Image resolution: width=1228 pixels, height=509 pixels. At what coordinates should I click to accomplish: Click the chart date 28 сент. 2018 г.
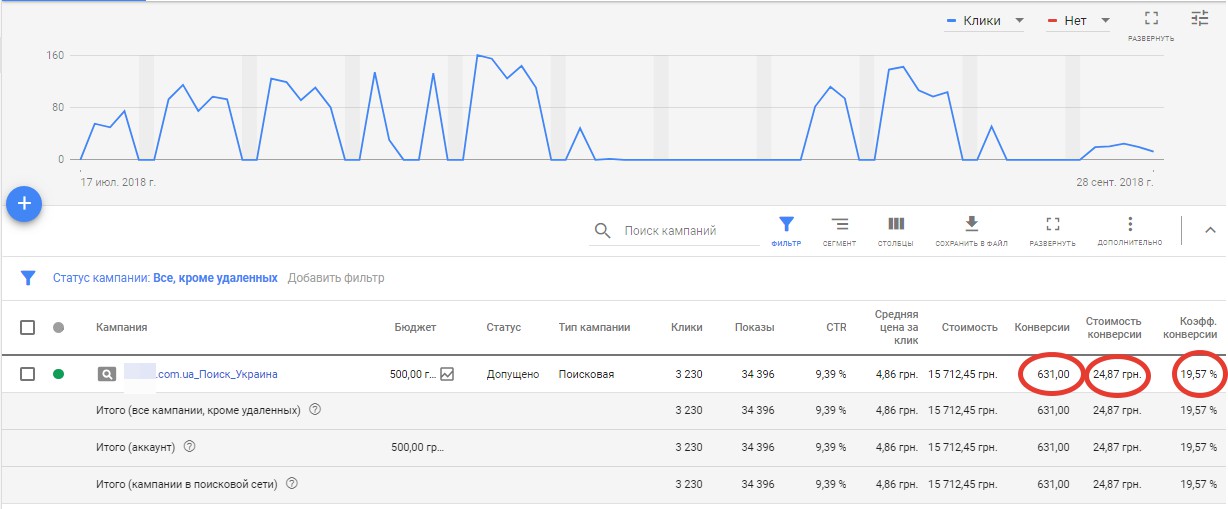(x=1114, y=183)
